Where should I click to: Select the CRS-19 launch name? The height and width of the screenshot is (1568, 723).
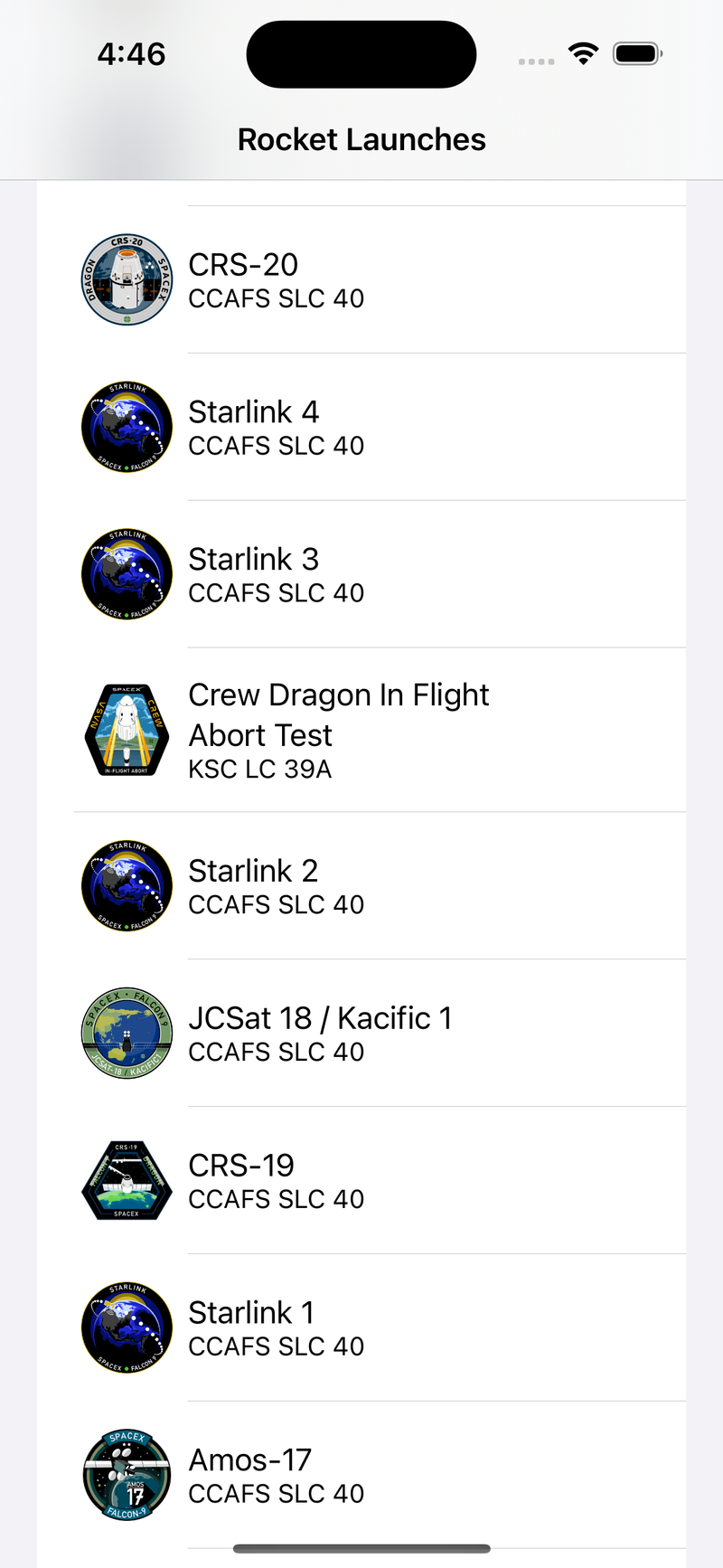tap(241, 1166)
